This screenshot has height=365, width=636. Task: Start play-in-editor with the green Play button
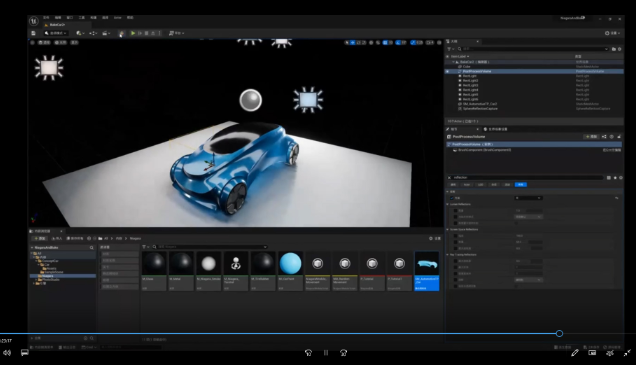coord(133,33)
